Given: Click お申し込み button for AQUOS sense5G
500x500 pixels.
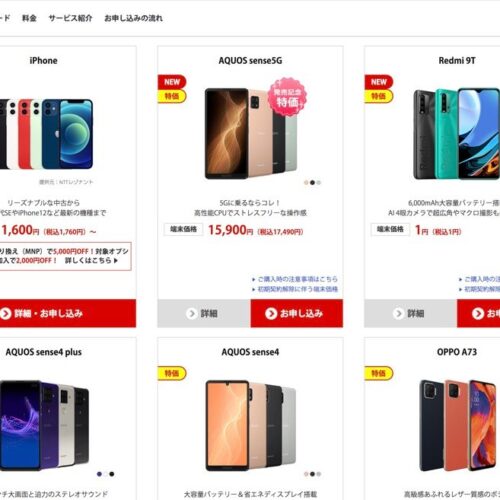Looking at the screenshot, I should 297,313.
